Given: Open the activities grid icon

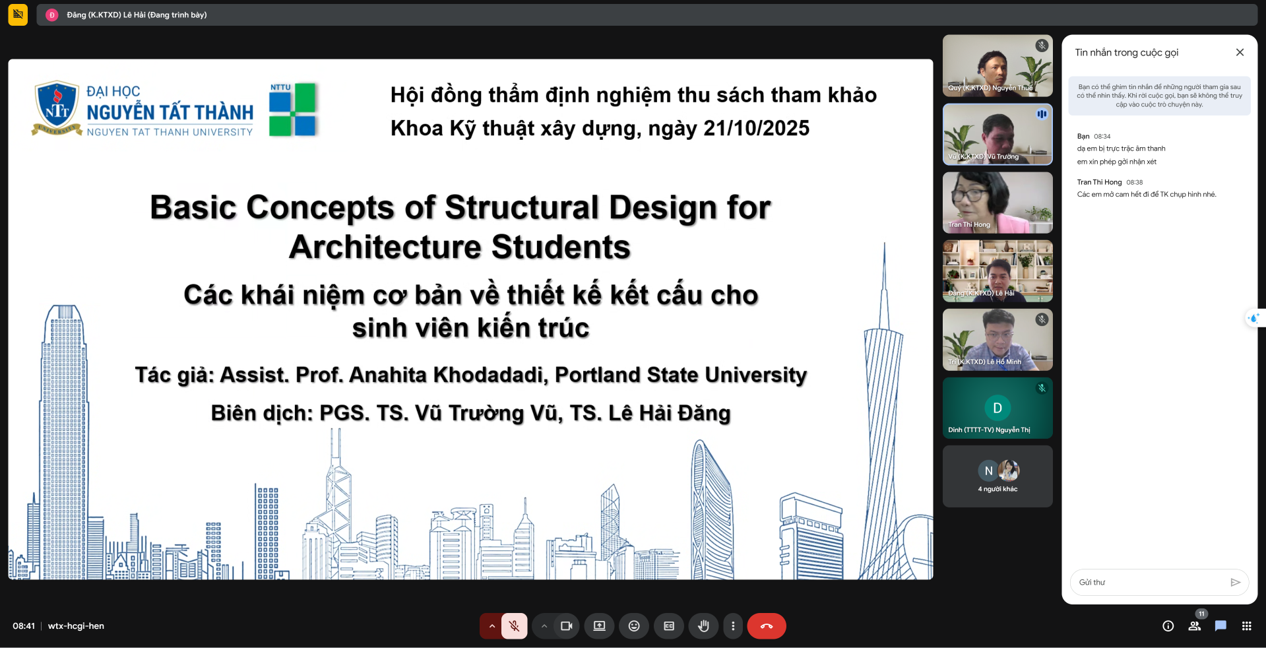Looking at the screenshot, I should 1246,626.
